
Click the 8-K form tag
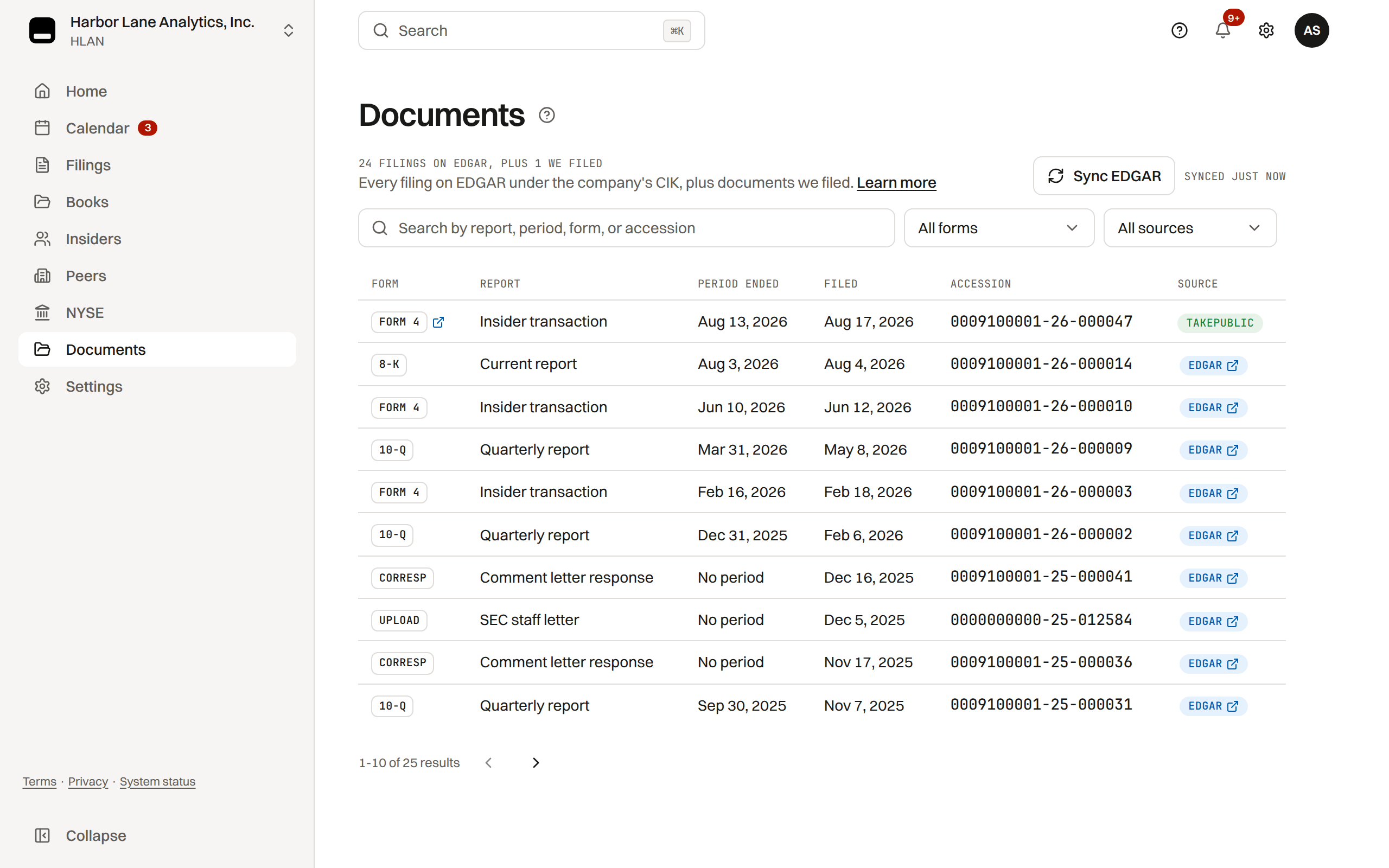pyautogui.click(x=388, y=365)
